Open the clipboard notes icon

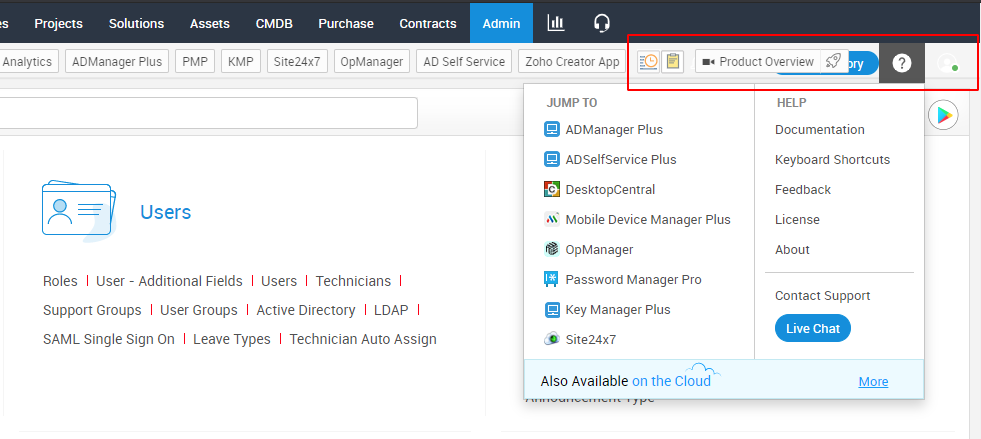click(673, 62)
